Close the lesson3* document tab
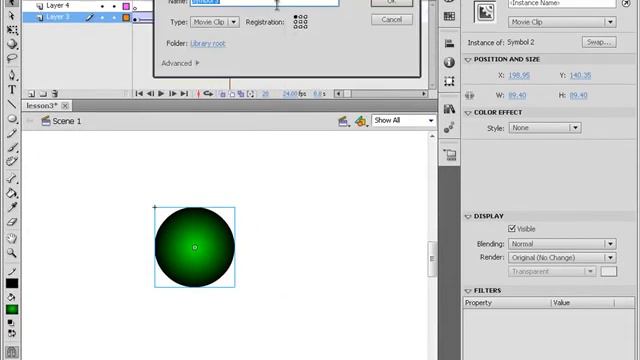Screen dimensions: 640x360 coord(65,106)
